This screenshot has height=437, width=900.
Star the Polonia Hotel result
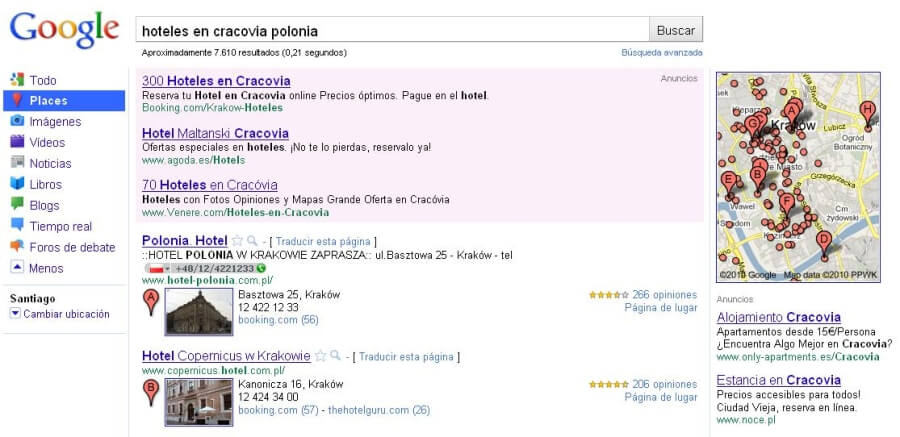click(x=237, y=241)
